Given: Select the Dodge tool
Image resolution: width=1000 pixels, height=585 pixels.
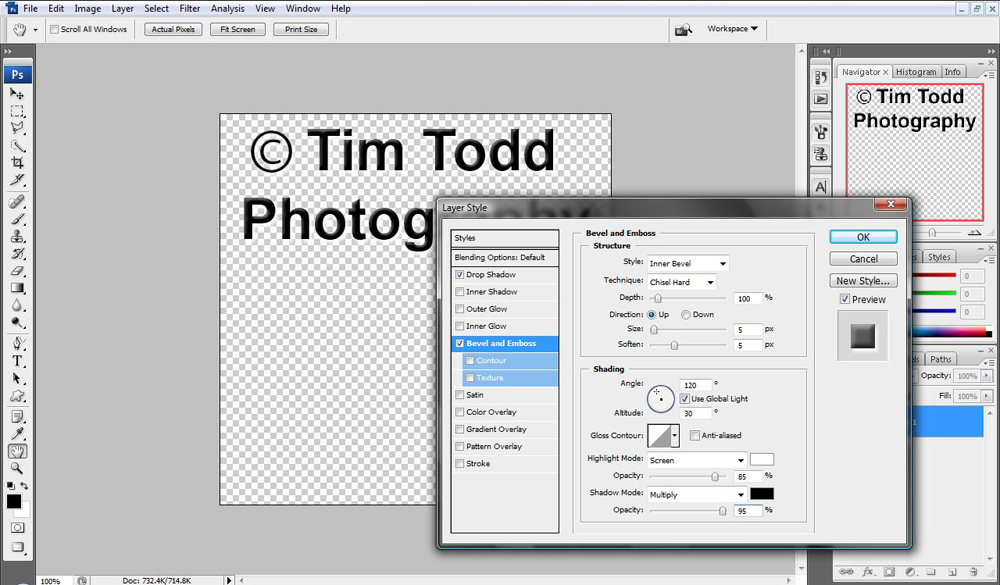Looking at the screenshot, I should pos(17,323).
